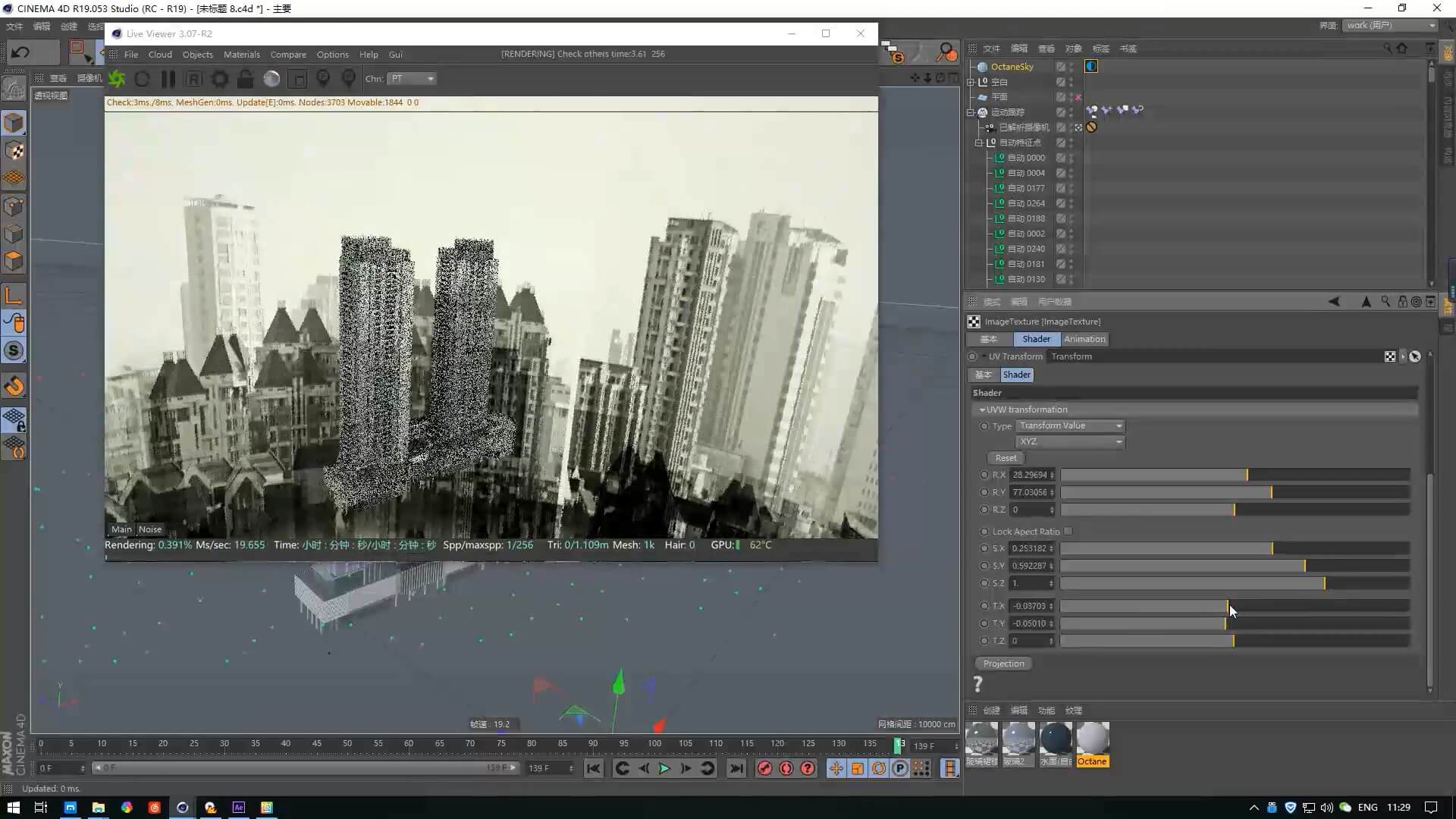
Task: Click record active objects keyframe button
Action: point(764,768)
